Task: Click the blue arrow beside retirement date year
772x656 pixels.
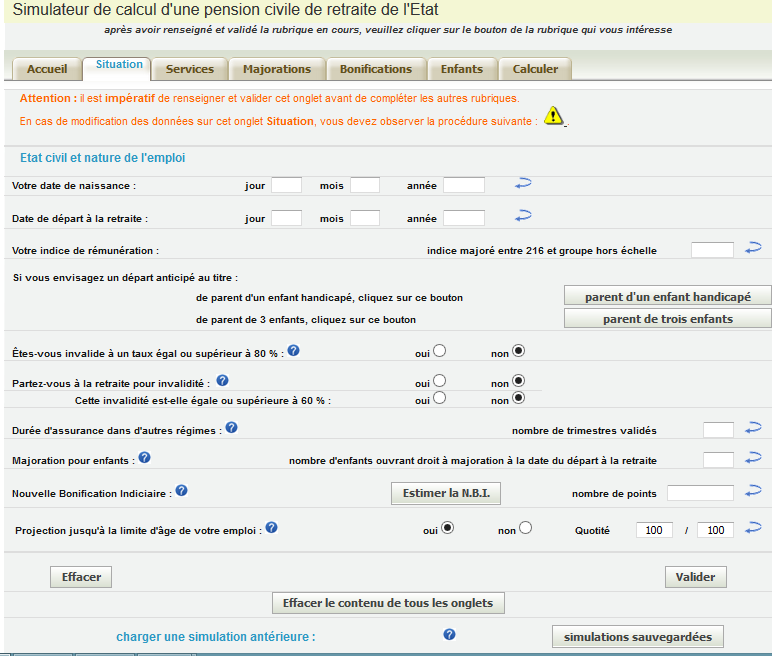Action: [x=523, y=216]
